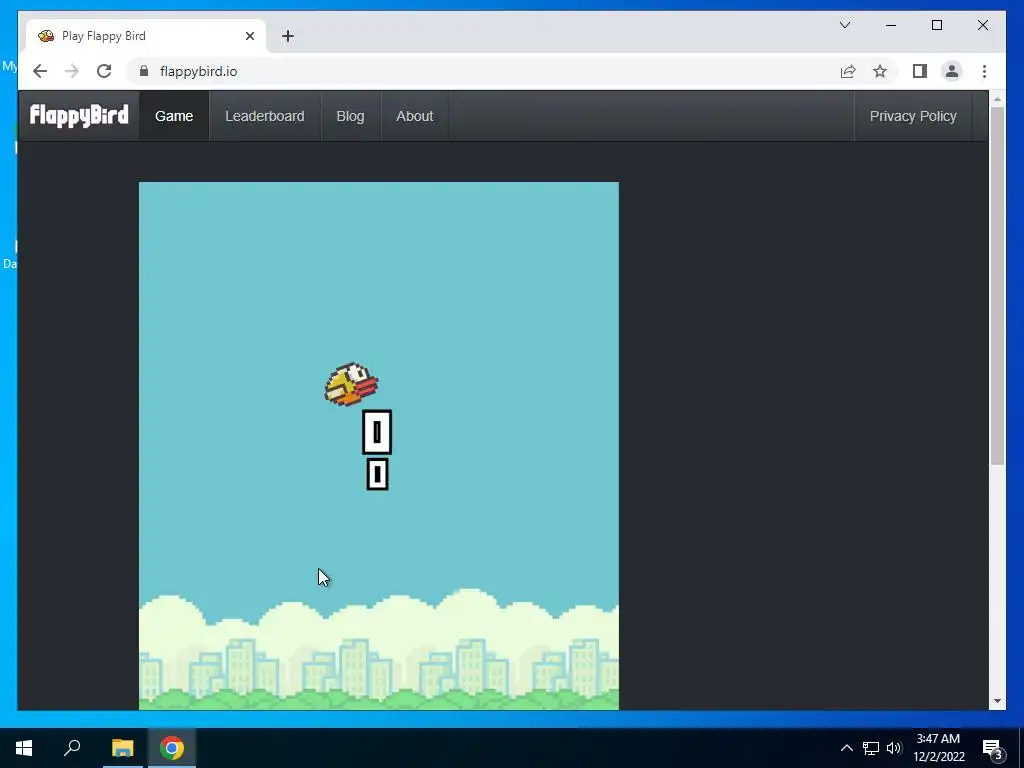Click the FlappyBird logo
The height and width of the screenshot is (768, 1024).
pyautogui.click(x=79, y=116)
